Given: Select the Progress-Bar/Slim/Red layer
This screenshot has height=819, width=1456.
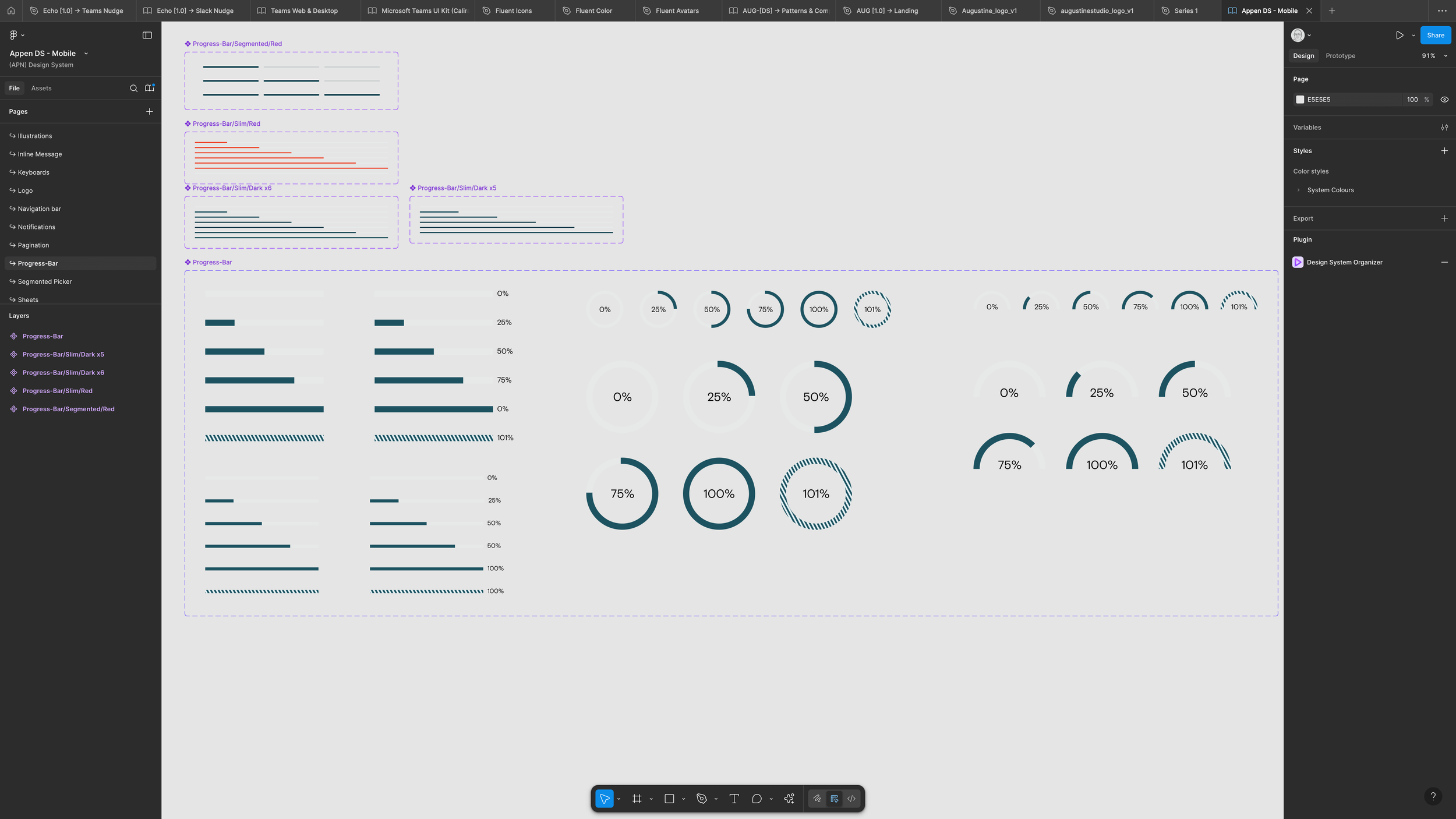Looking at the screenshot, I should point(57,391).
